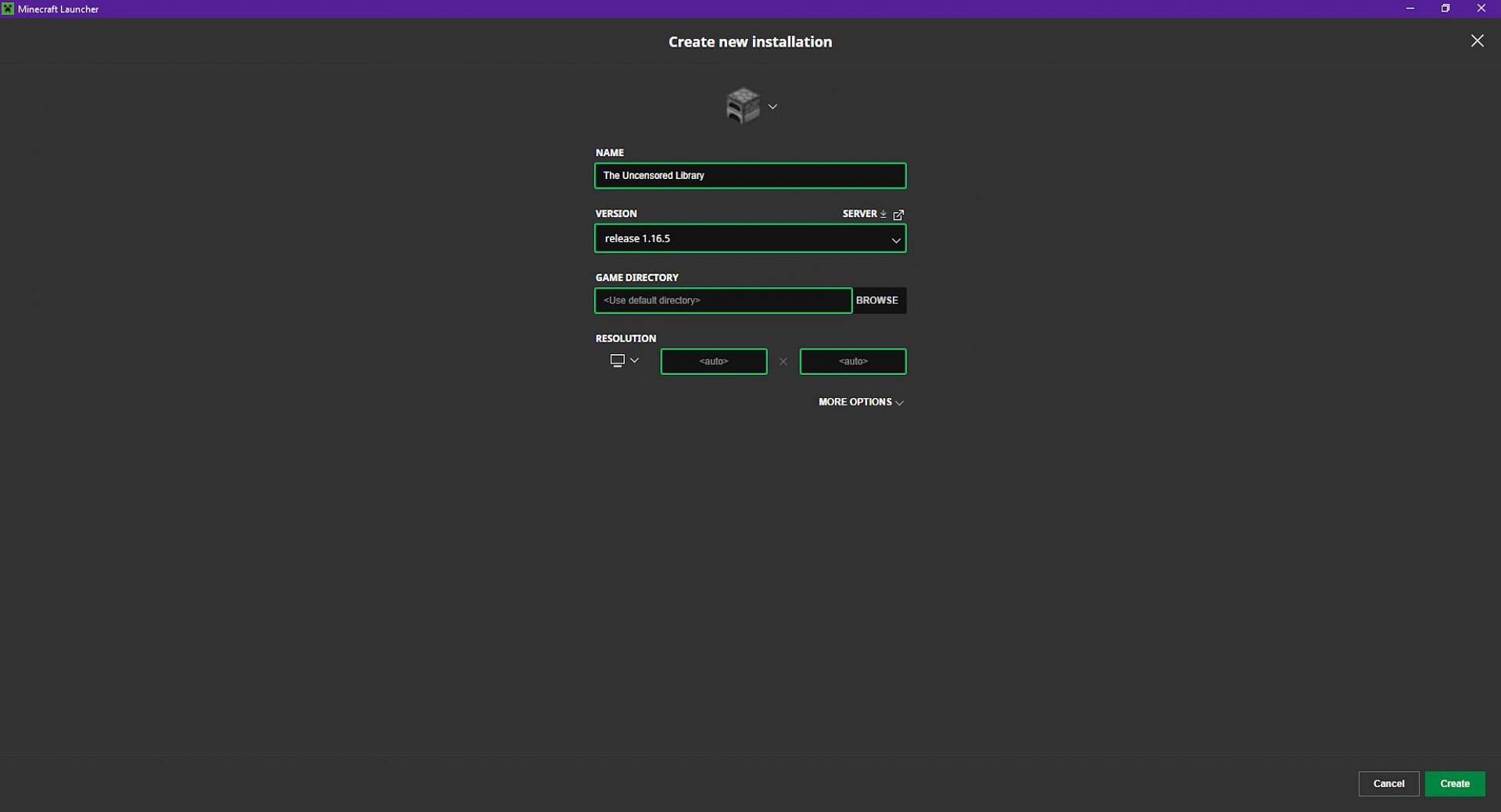Screen dimensions: 1501x812
Task: Click the monitor icon under Resolution
Action: click(617, 360)
